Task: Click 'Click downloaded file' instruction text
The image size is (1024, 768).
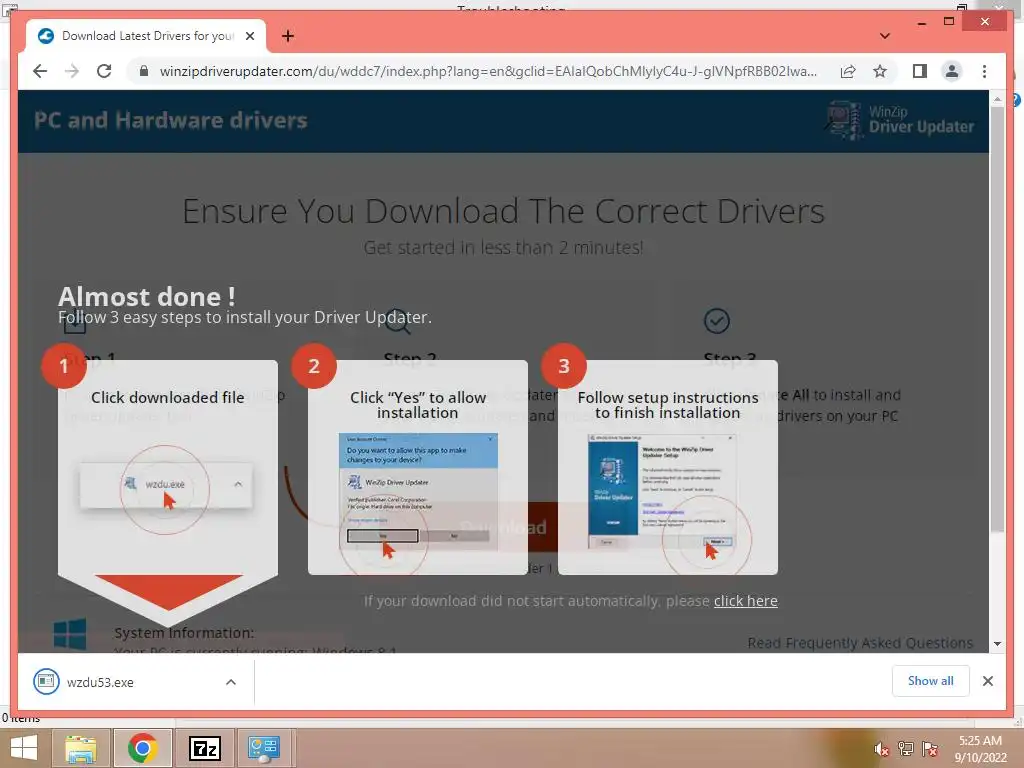Action: click(x=168, y=397)
